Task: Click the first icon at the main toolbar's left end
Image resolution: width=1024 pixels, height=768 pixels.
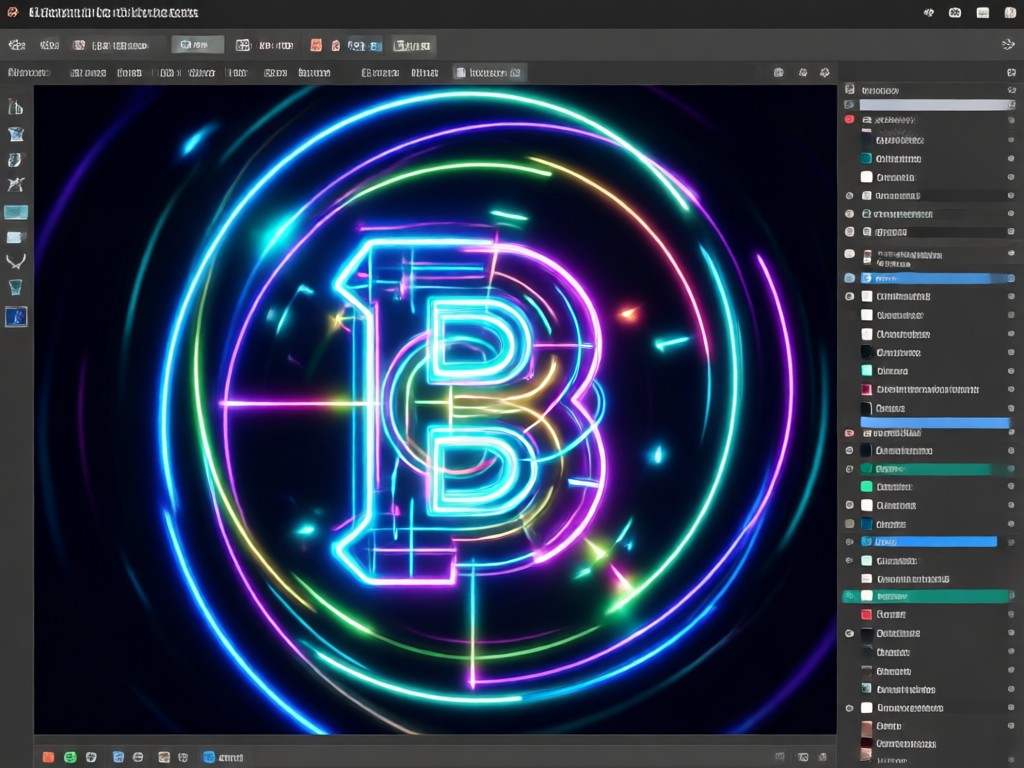Action: pos(16,45)
